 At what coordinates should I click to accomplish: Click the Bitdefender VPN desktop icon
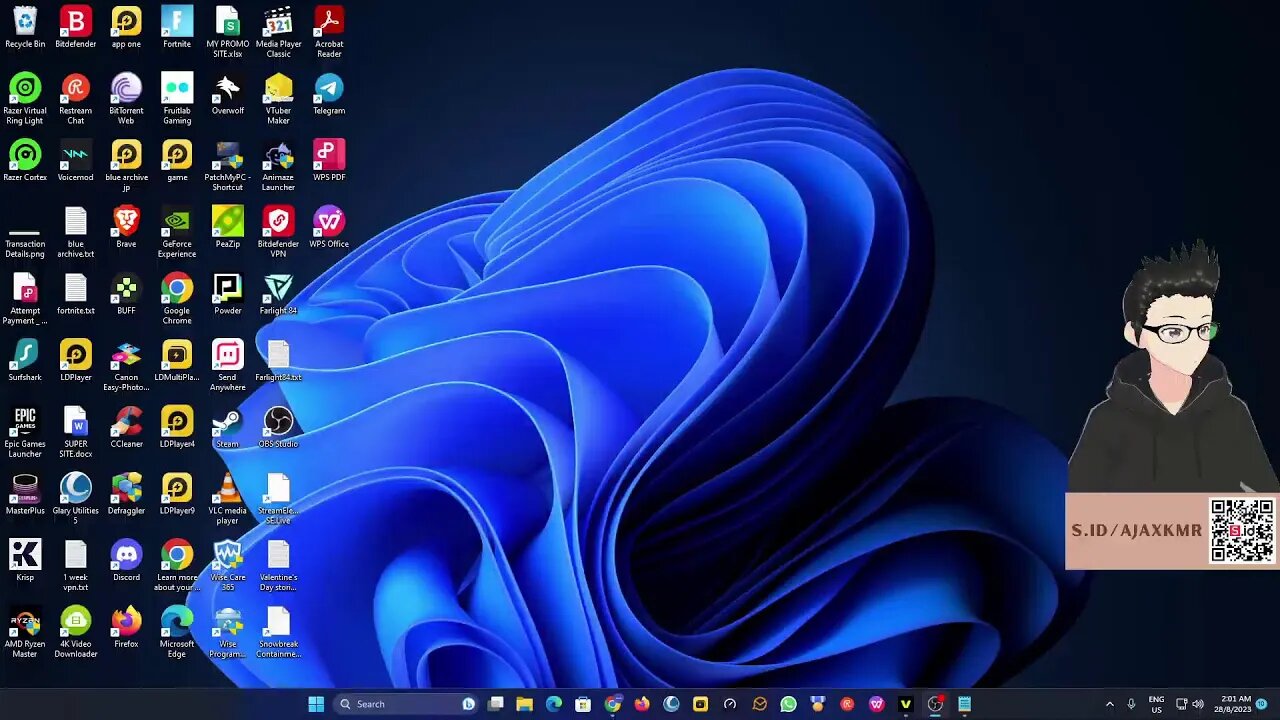pyautogui.click(x=278, y=232)
